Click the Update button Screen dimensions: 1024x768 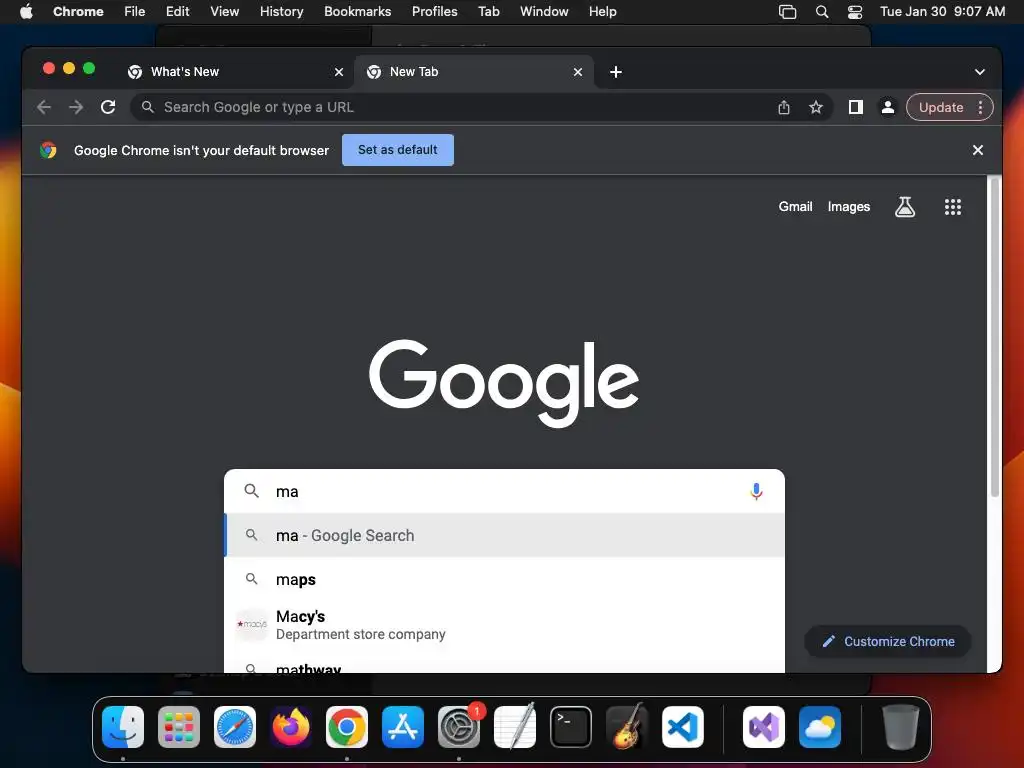click(x=940, y=107)
